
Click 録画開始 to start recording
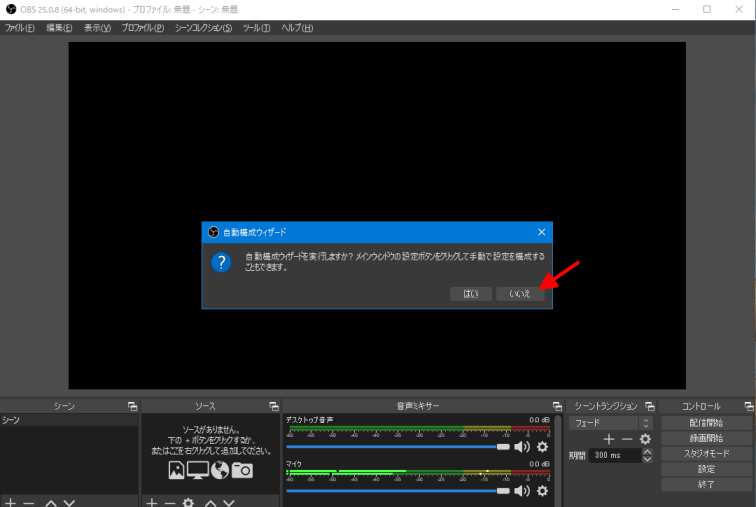click(706, 438)
